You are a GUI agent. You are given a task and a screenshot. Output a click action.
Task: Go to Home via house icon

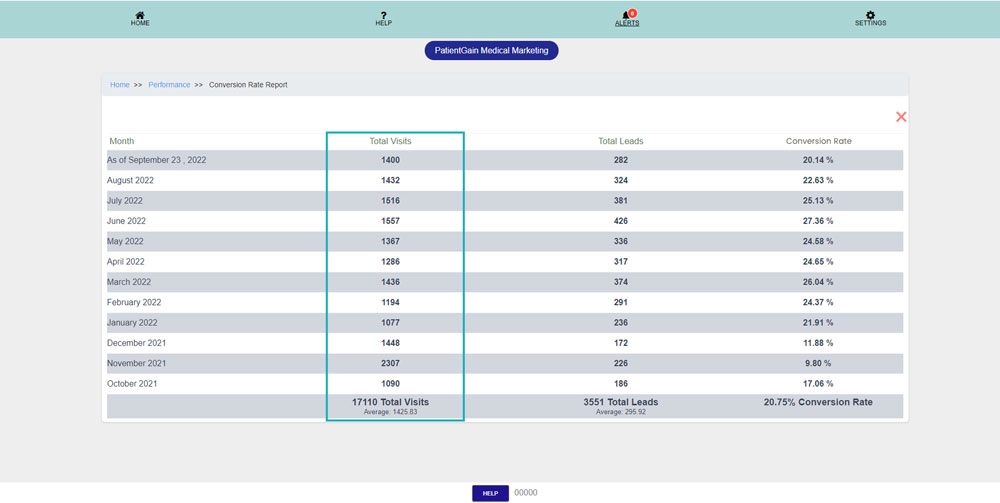[140, 15]
